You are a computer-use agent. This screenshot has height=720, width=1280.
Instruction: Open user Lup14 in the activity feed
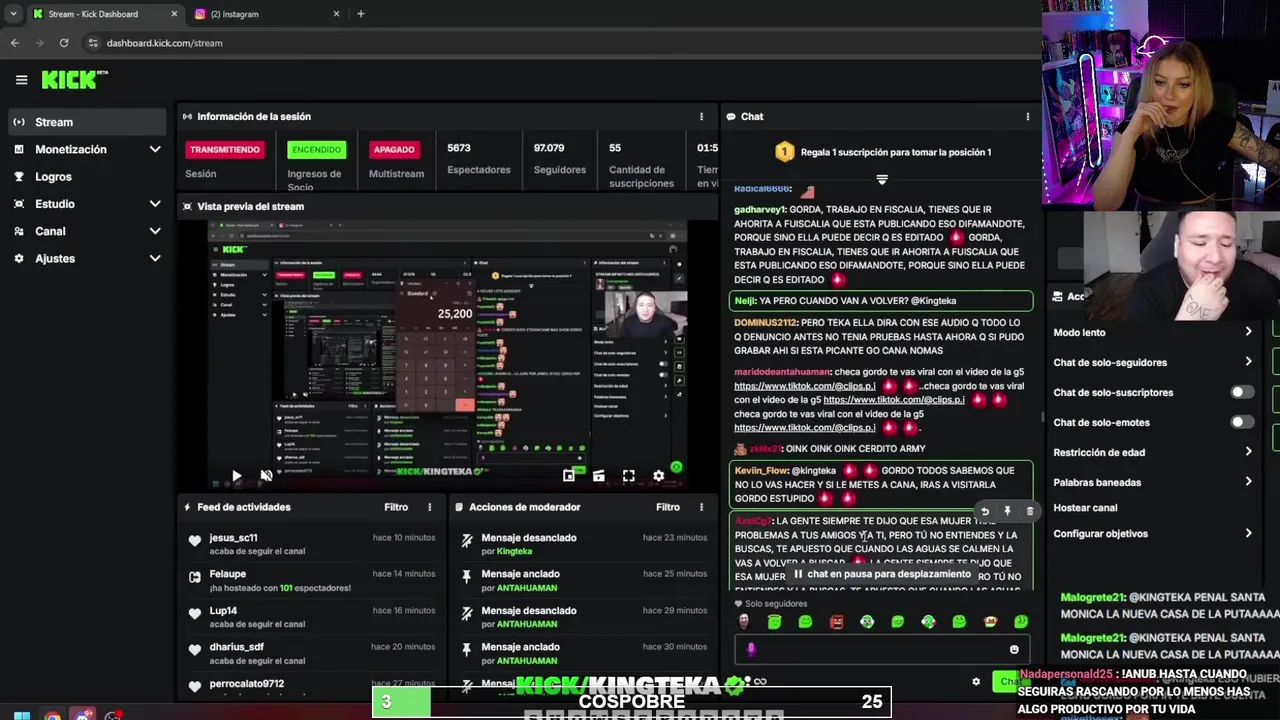click(x=223, y=611)
